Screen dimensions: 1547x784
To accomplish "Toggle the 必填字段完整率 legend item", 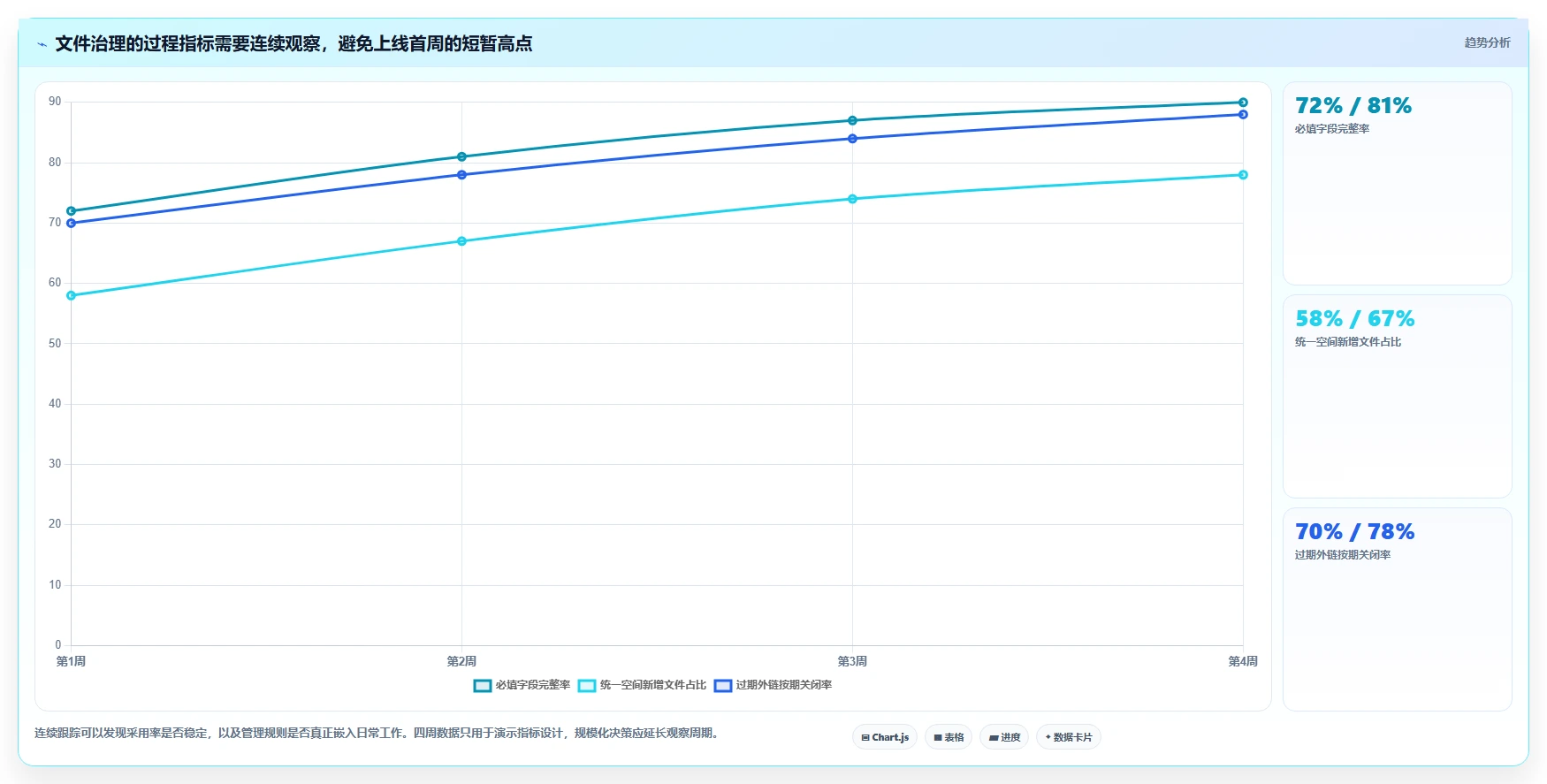I will coord(522,685).
